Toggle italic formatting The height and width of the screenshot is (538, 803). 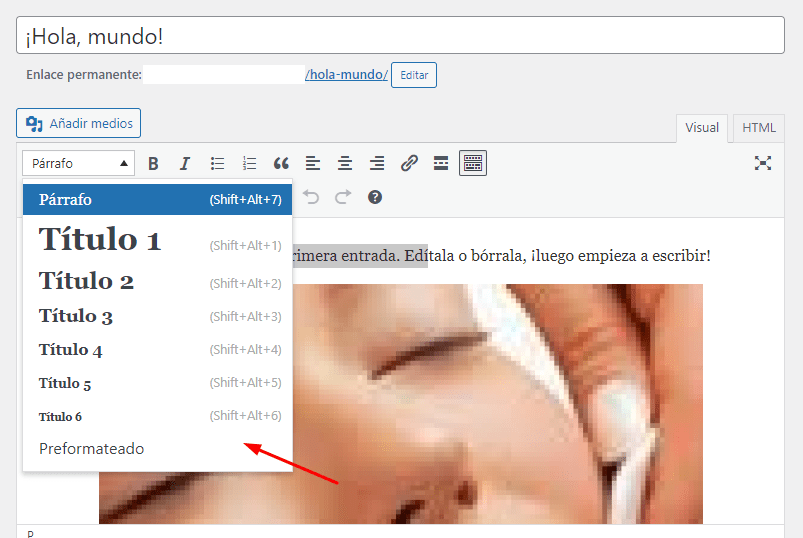[185, 163]
